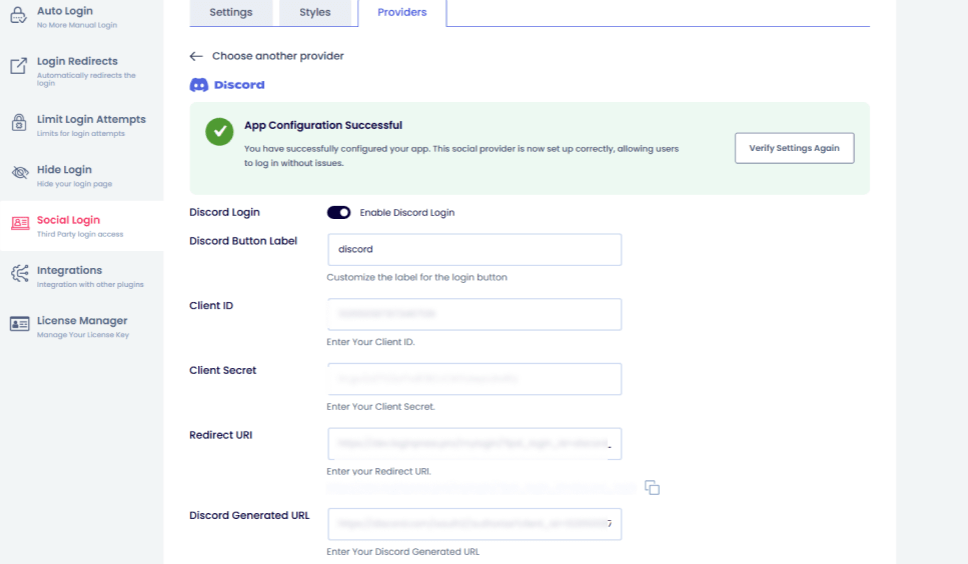This screenshot has height=564, width=968.
Task: Click the green success checkmark icon
Action: click(219, 131)
